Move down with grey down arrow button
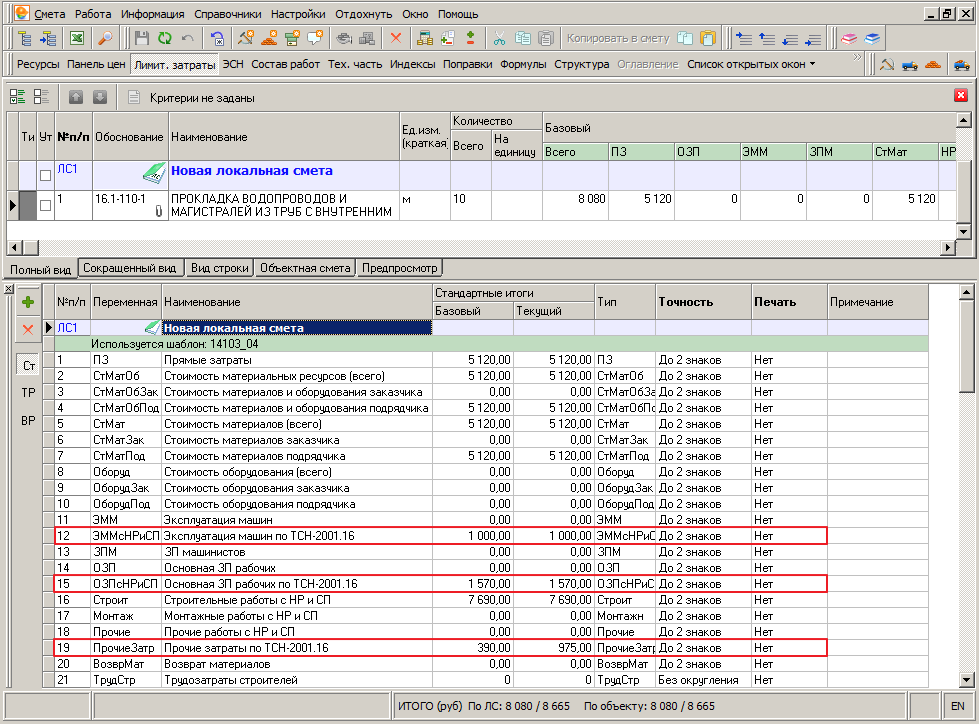 [x=100, y=97]
